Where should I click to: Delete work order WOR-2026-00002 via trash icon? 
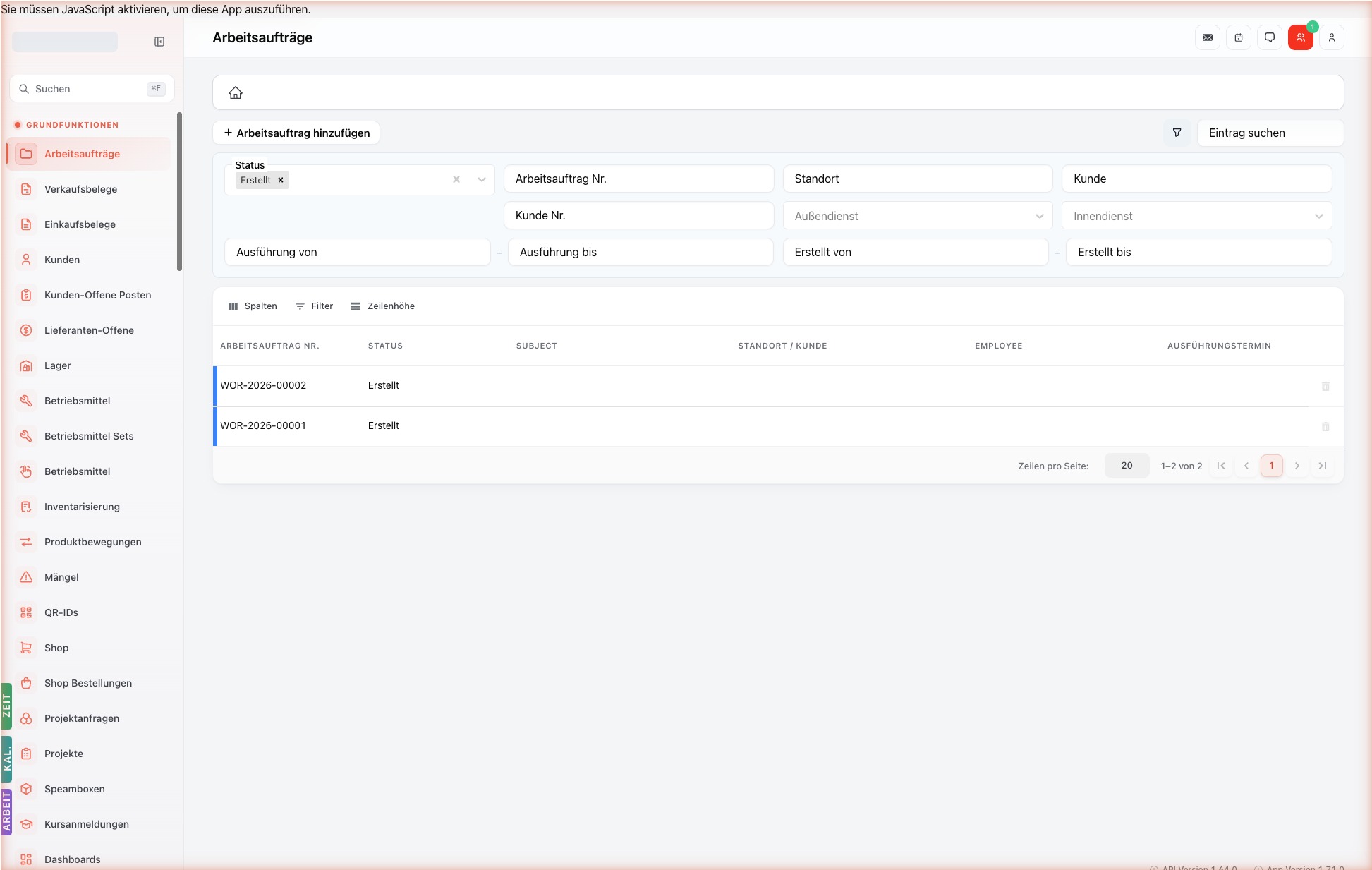click(1325, 386)
